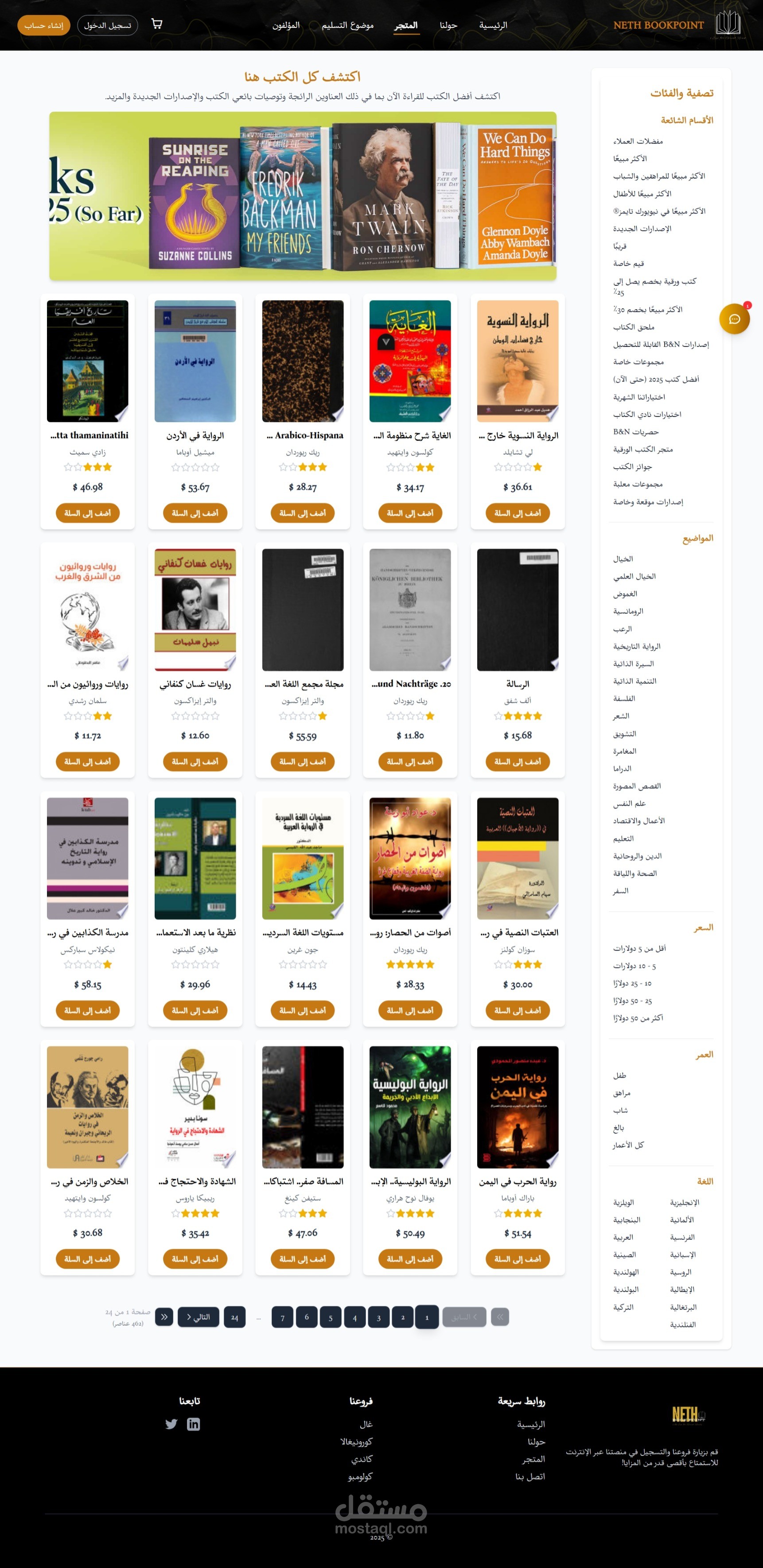Image resolution: width=763 pixels, height=1568 pixels.
Task: Filter by الأكثر مبيعًا category link
Action: [630, 158]
